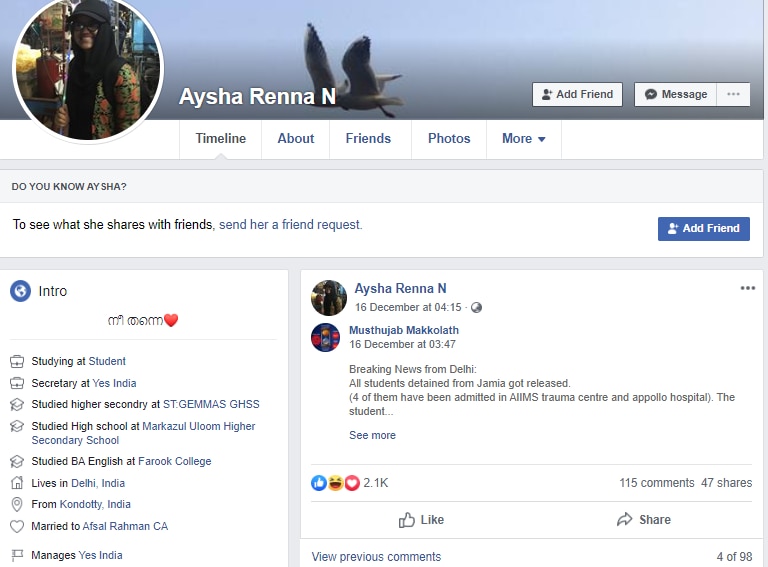Click the public audience globe icon on the post
The height and width of the screenshot is (567, 768).
pos(476,308)
